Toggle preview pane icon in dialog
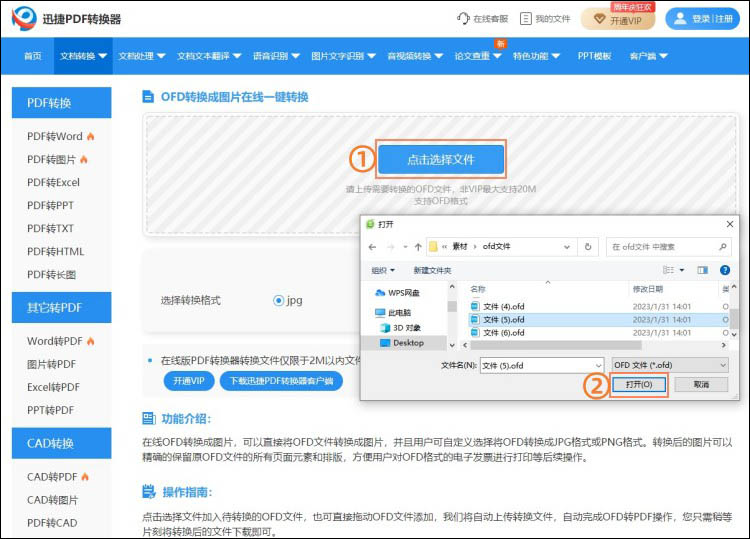This screenshot has height=539, width=750. click(x=703, y=270)
